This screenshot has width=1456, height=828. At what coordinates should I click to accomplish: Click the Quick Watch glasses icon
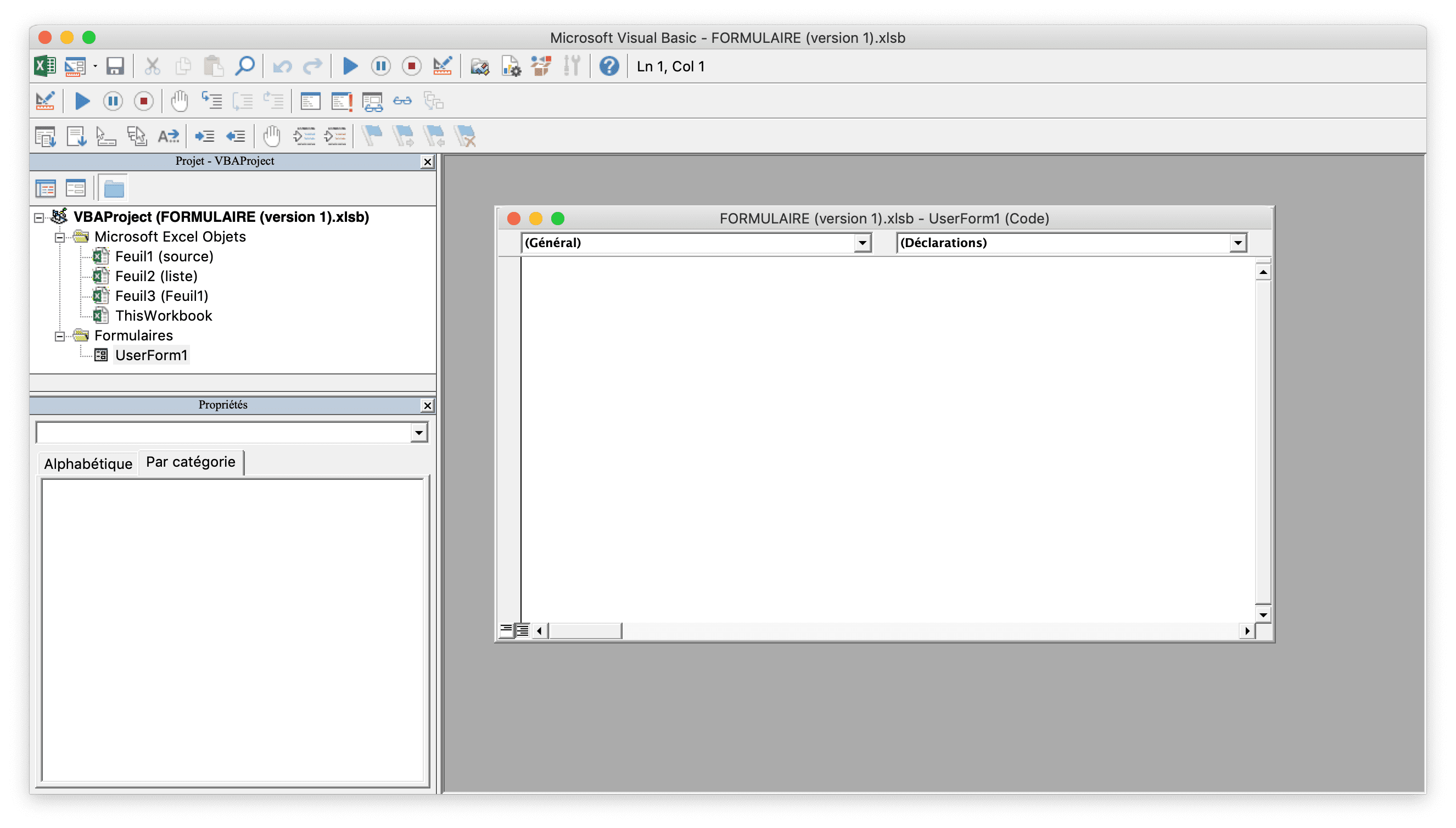tap(402, 101)
